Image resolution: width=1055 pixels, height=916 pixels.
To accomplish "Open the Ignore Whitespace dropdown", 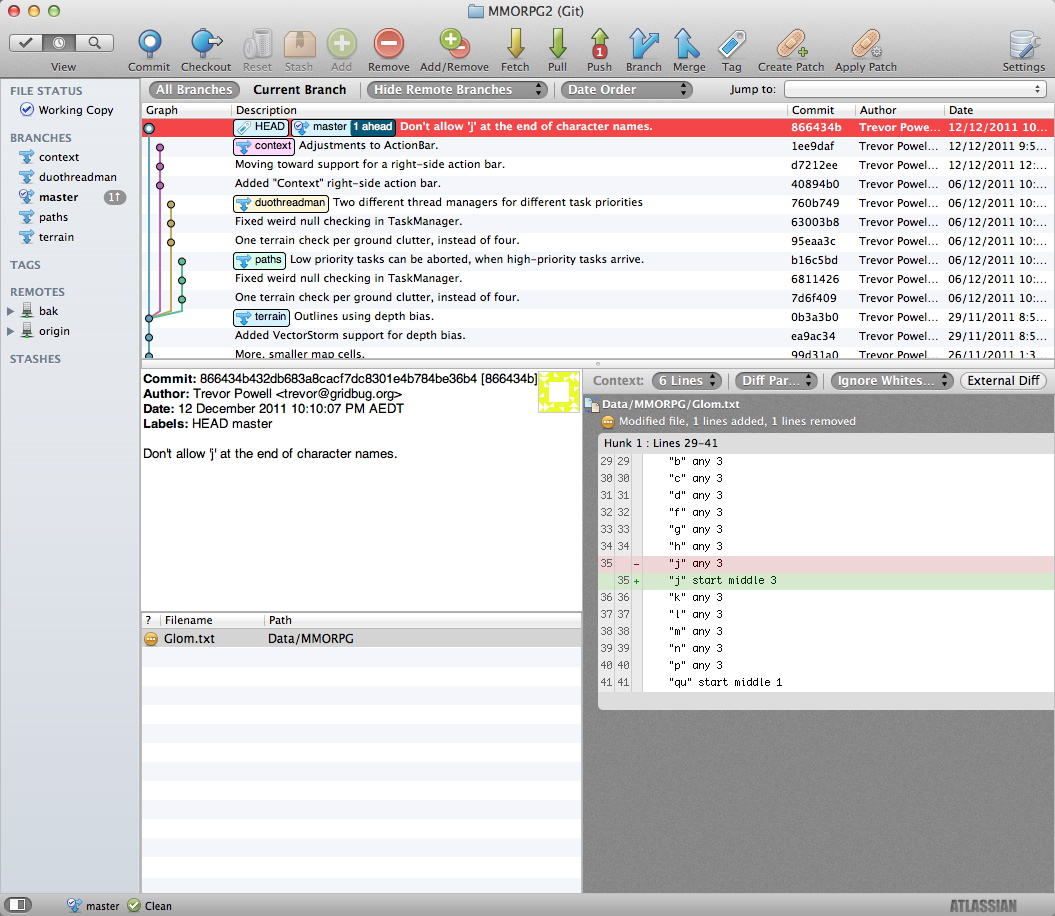I will click(892, 381).
